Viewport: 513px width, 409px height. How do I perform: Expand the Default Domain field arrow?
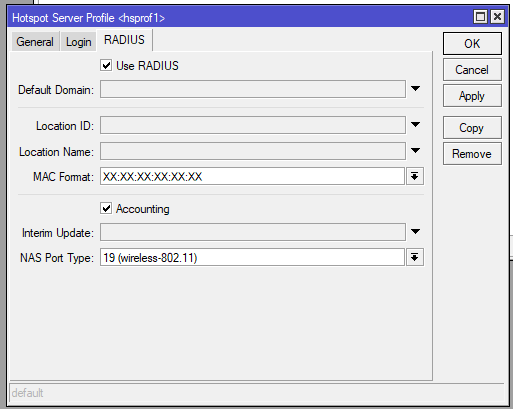415,89
